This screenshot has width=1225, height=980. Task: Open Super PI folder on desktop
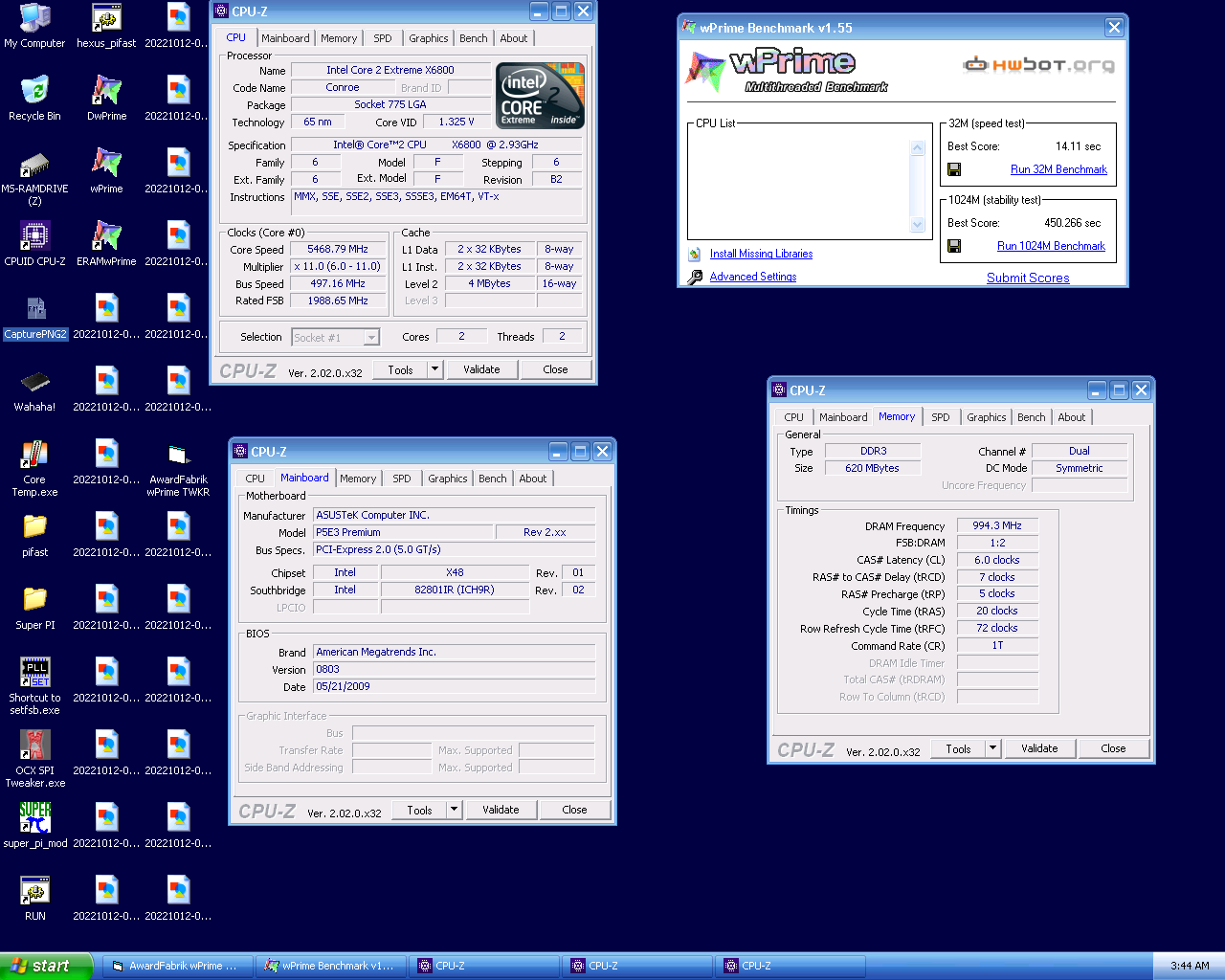(x=34, y=608)
